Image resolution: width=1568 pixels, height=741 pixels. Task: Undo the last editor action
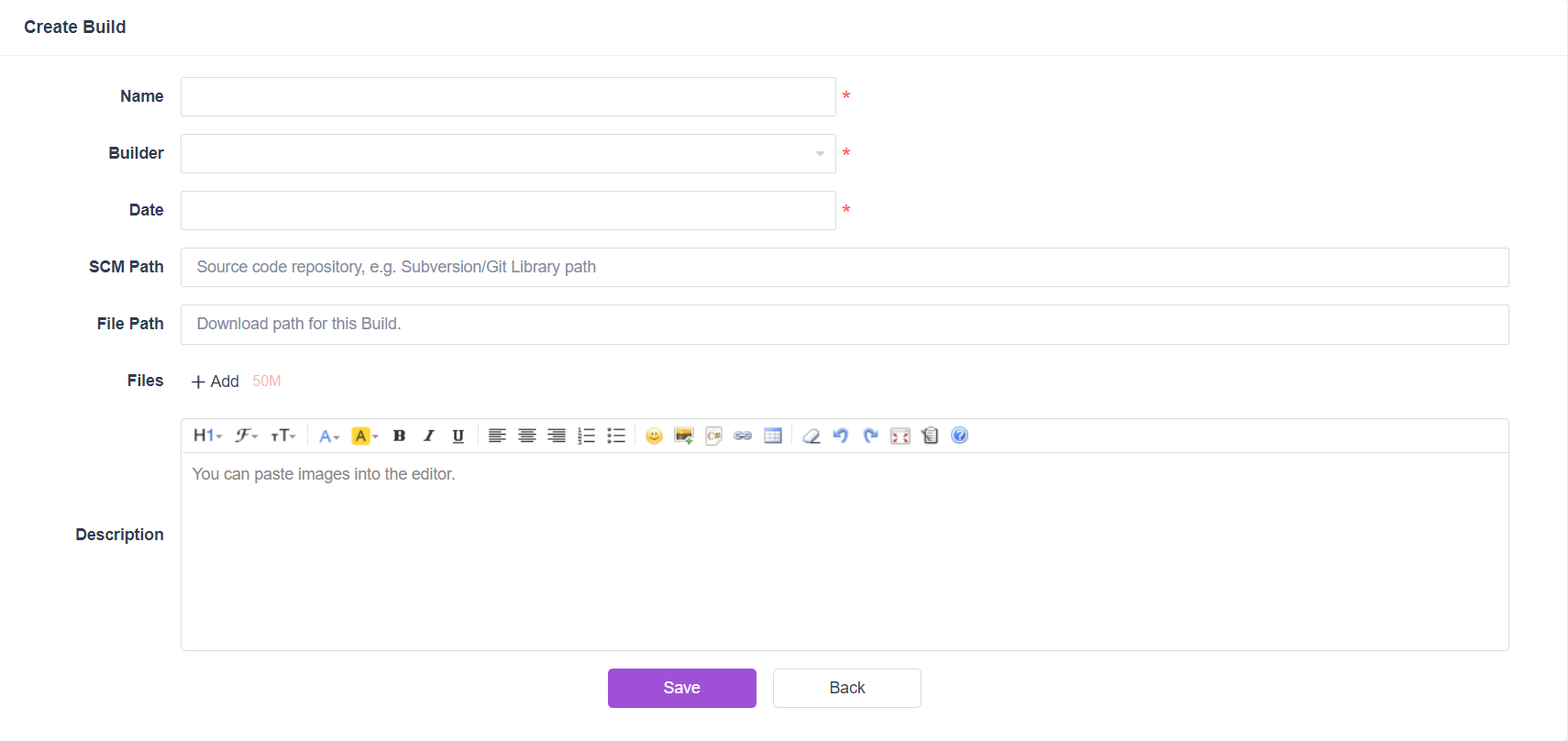click(x=841, y=436)
